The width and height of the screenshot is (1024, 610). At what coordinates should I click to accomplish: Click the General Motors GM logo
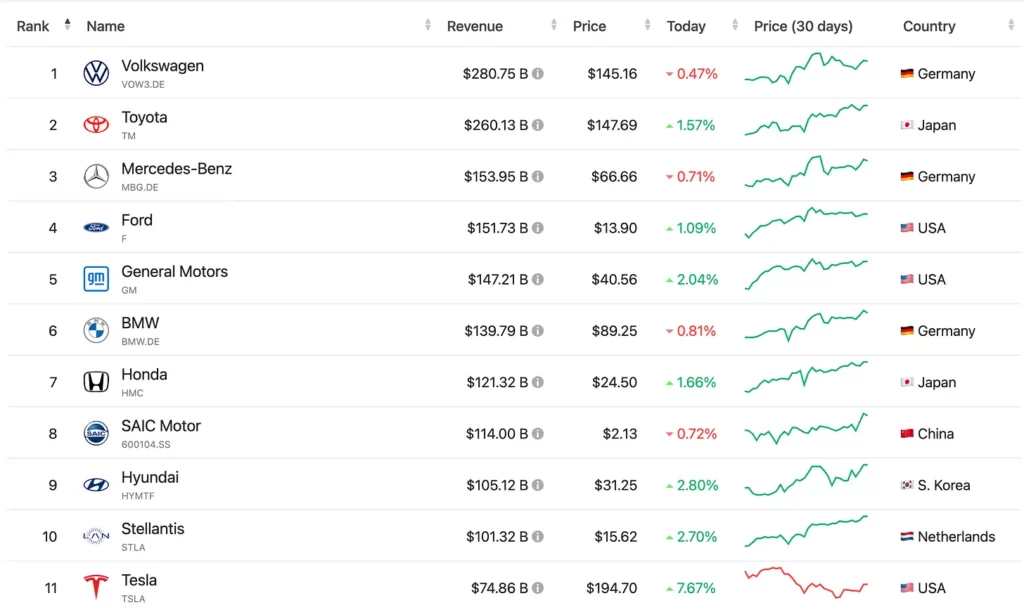[x=96, y=279]
